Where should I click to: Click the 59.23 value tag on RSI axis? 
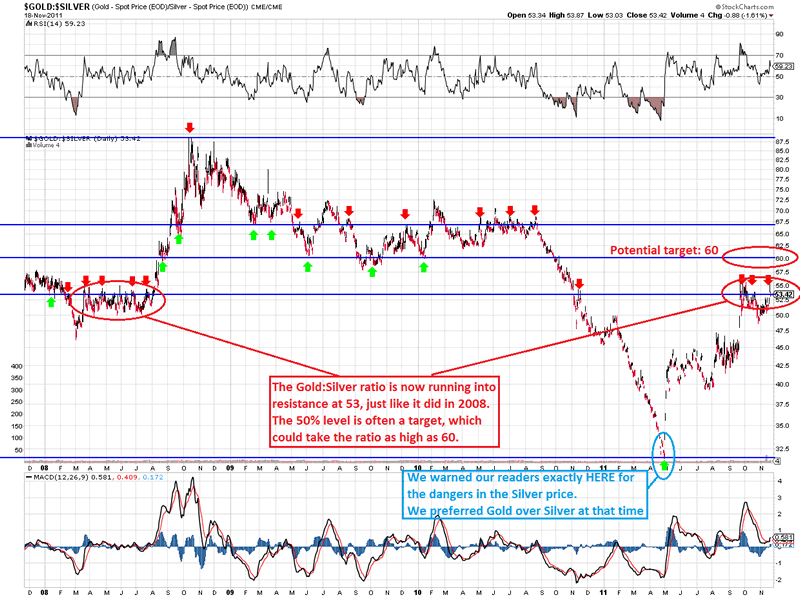click(784, 66)
